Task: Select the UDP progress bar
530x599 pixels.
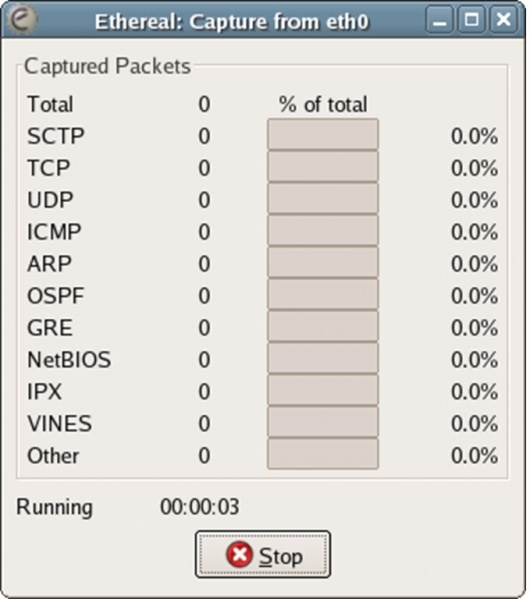Action: click(323, 198)
